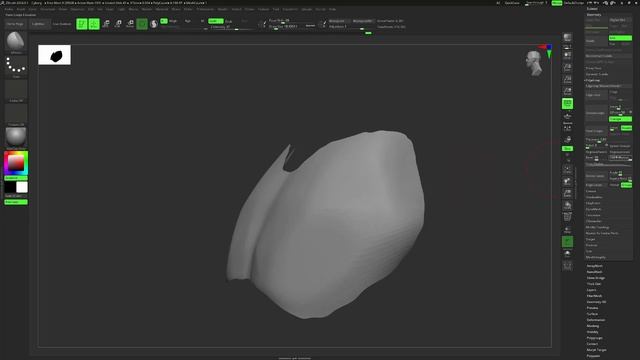The image size is (640, 360).
Task: Open the Home Page button
Action: [15, 24]
